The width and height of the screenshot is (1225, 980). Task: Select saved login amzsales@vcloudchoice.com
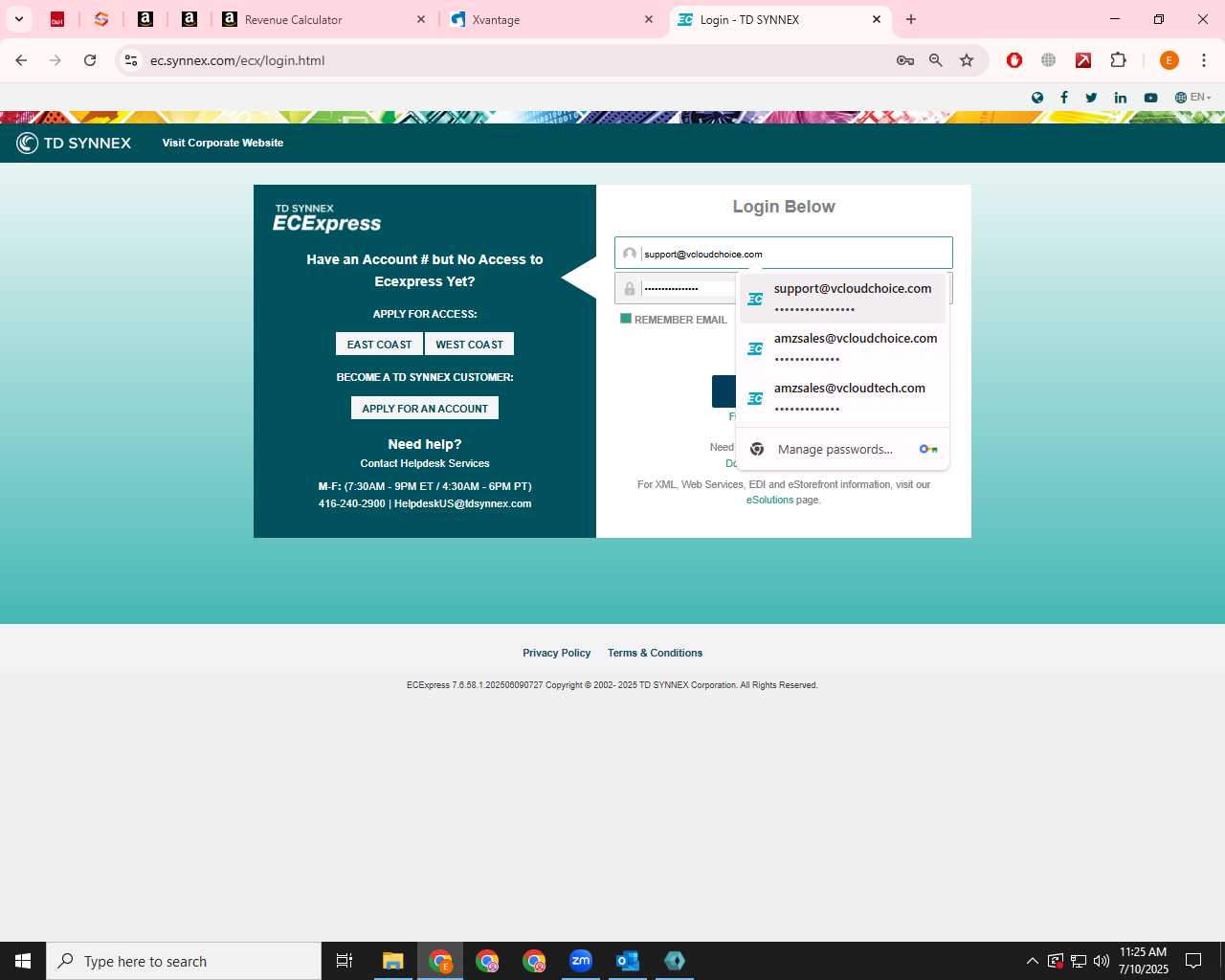[842, 348]
